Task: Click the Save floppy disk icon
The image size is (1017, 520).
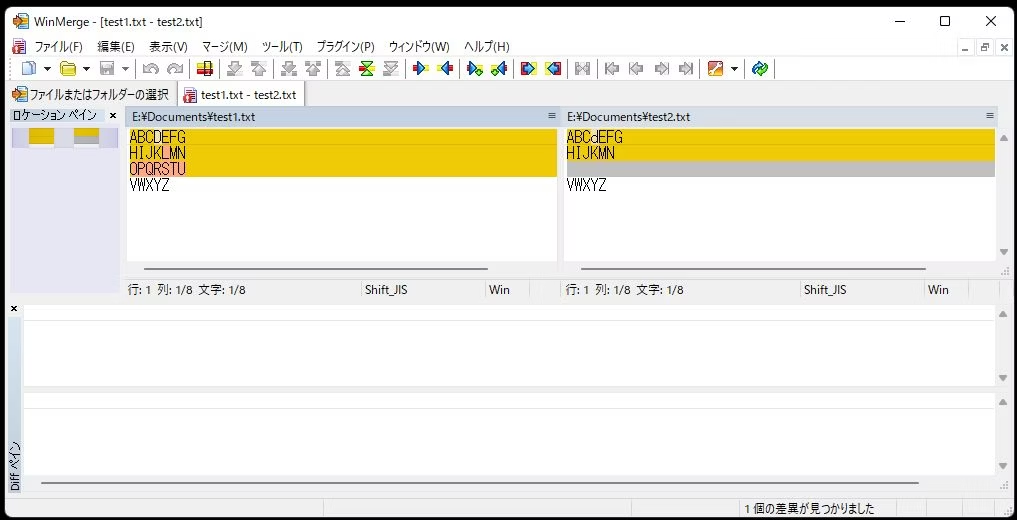Action: coord(106,68)
